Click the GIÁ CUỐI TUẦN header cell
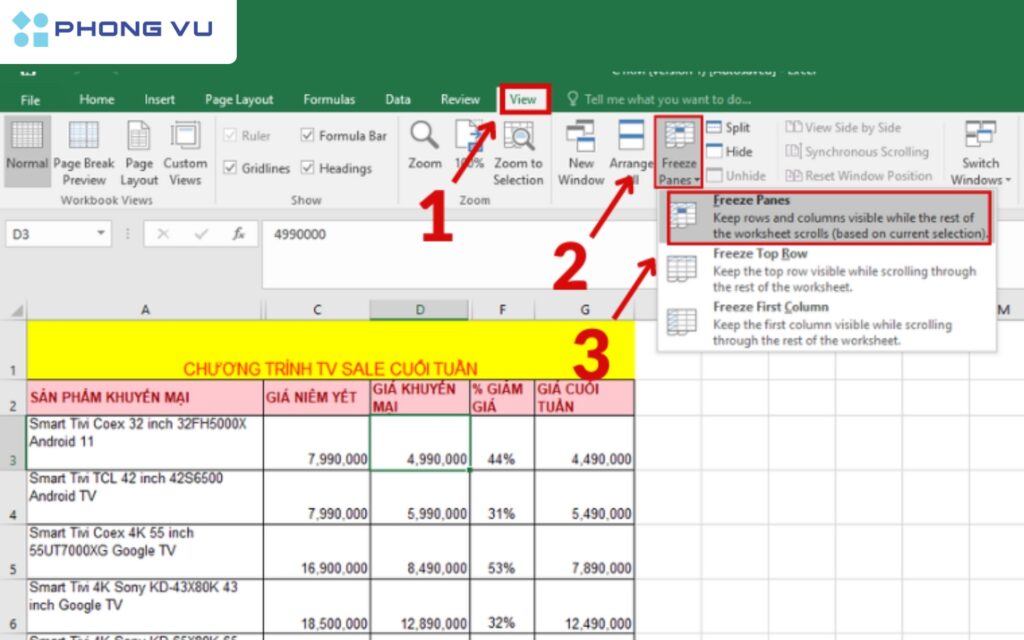This screenshot has height=640, width=1024. [x=584, y=398]
